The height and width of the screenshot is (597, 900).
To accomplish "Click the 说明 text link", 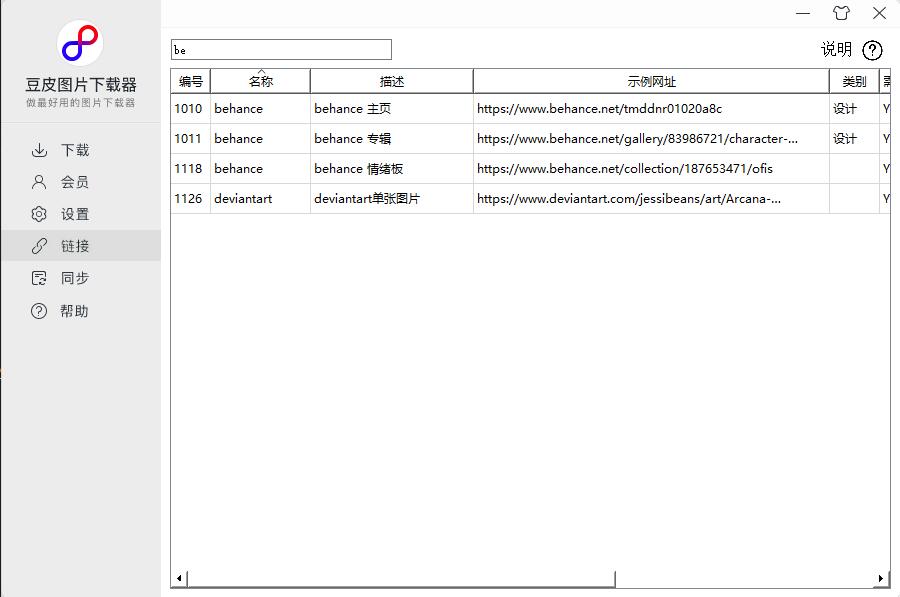I will coord(836,50).
